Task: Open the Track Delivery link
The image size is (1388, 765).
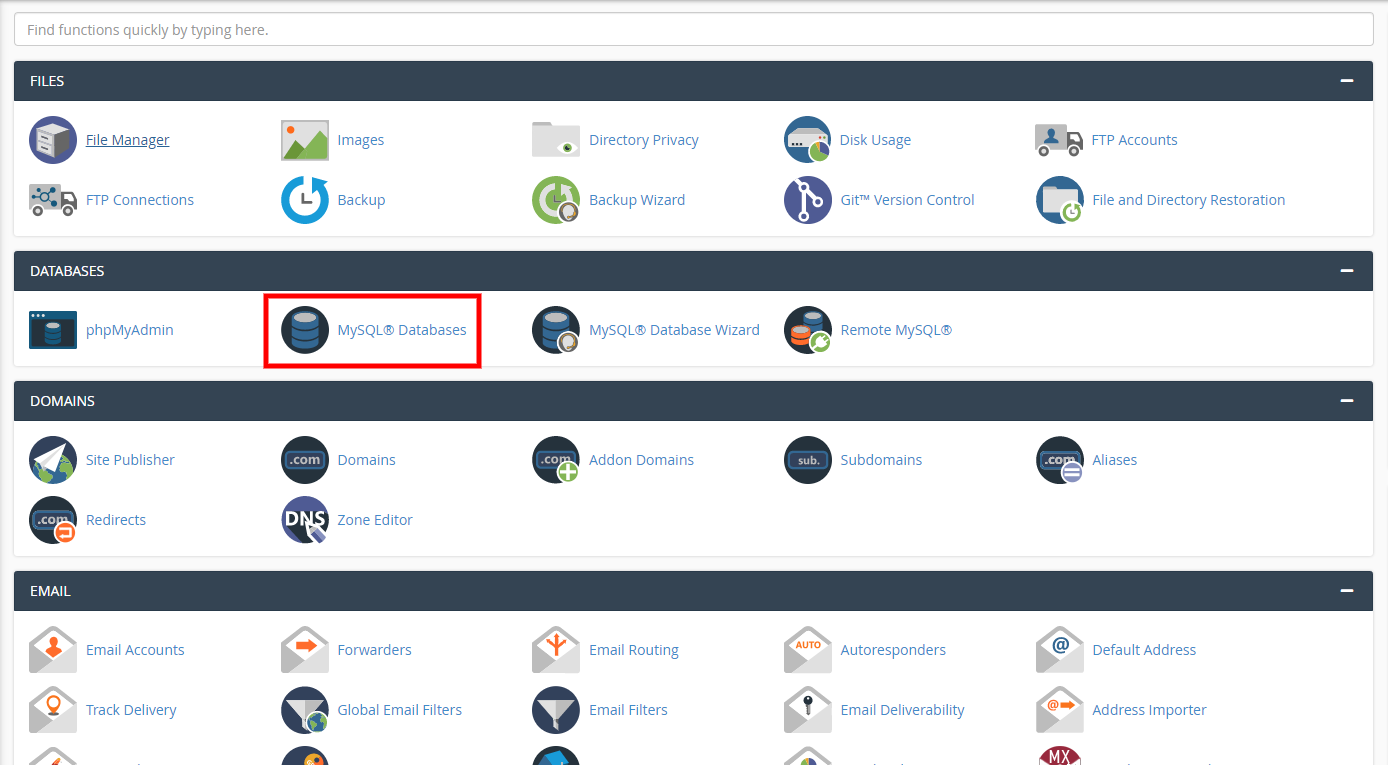Action: click(x=131, y=710)
